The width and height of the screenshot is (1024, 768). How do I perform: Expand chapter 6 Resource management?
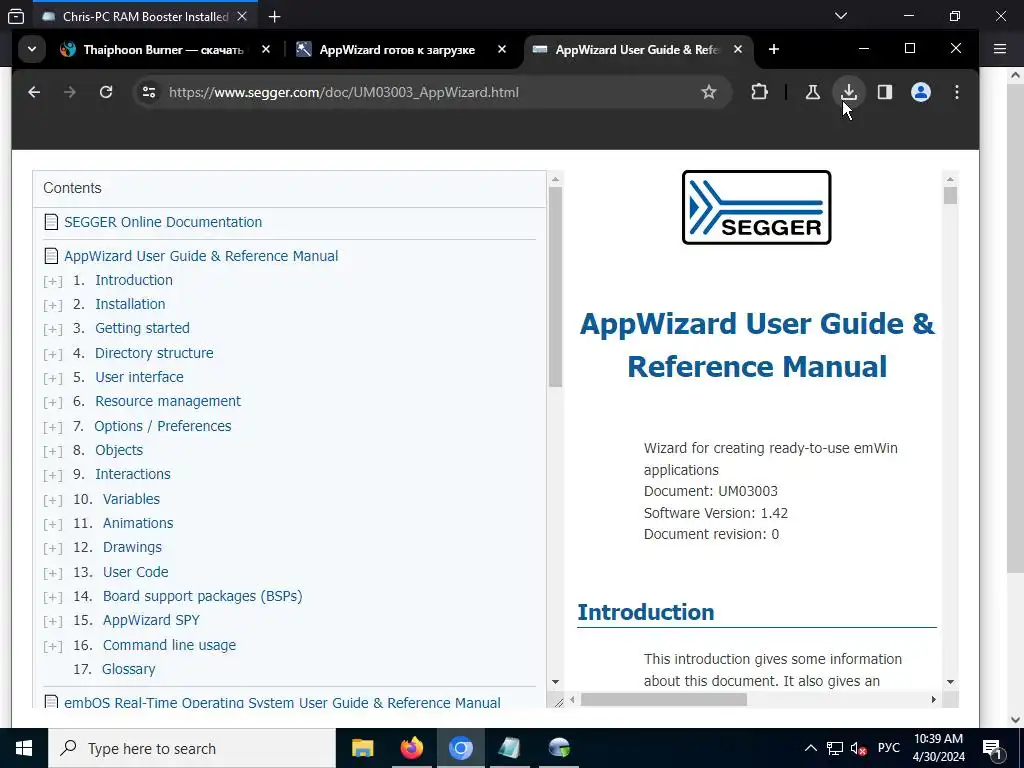click(x=53, y=403)
